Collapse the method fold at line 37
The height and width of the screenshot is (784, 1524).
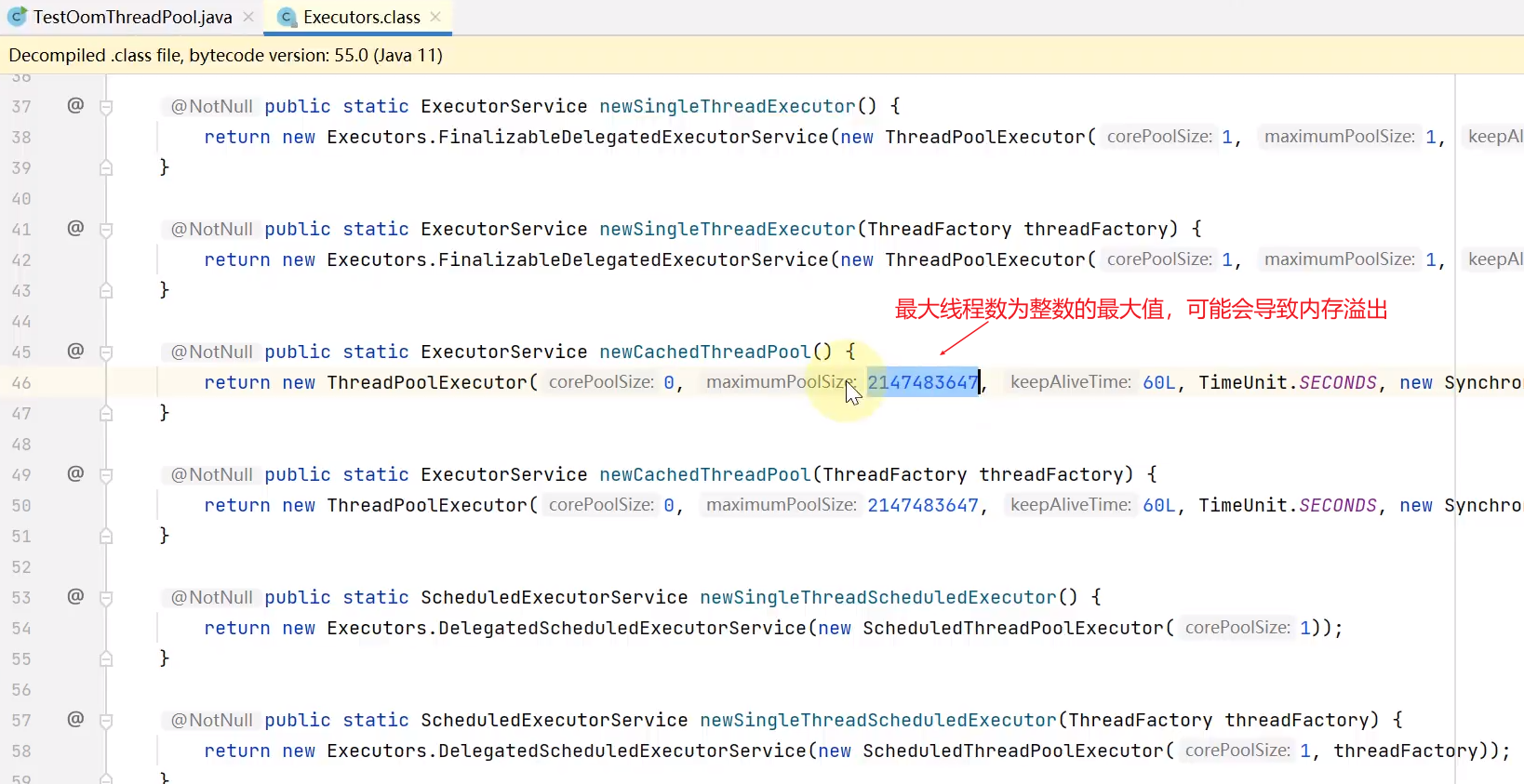tap(106, 107)
